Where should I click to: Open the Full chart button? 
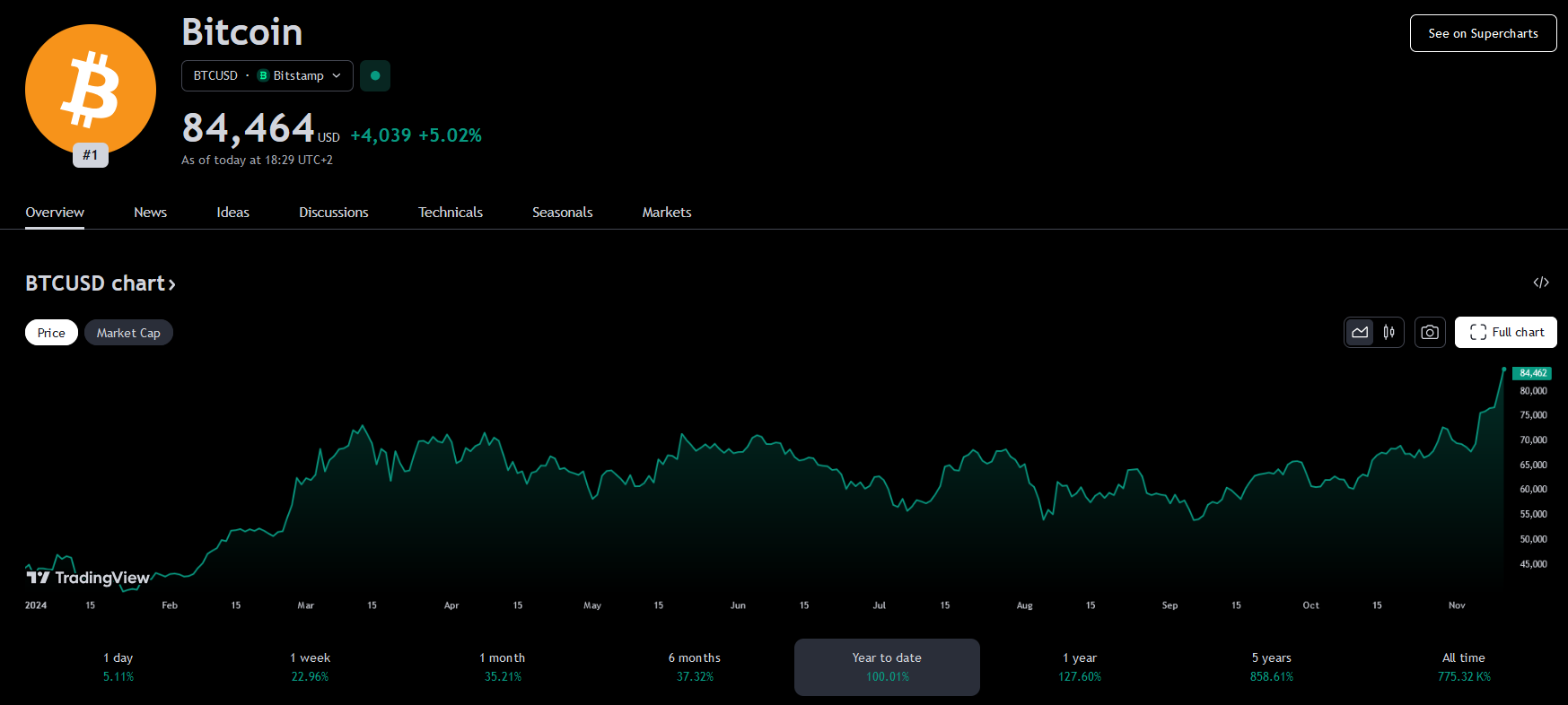[x=1505, y=333]
